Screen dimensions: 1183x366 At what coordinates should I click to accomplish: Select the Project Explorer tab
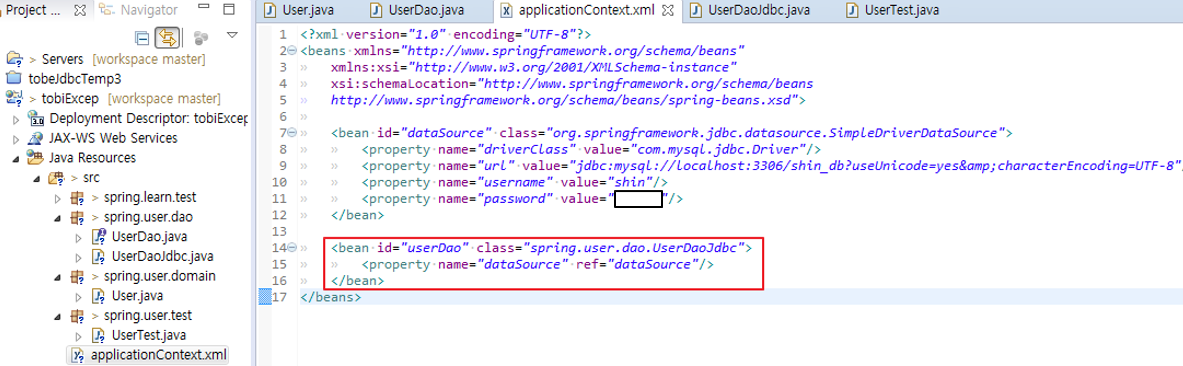pos(32,11)
